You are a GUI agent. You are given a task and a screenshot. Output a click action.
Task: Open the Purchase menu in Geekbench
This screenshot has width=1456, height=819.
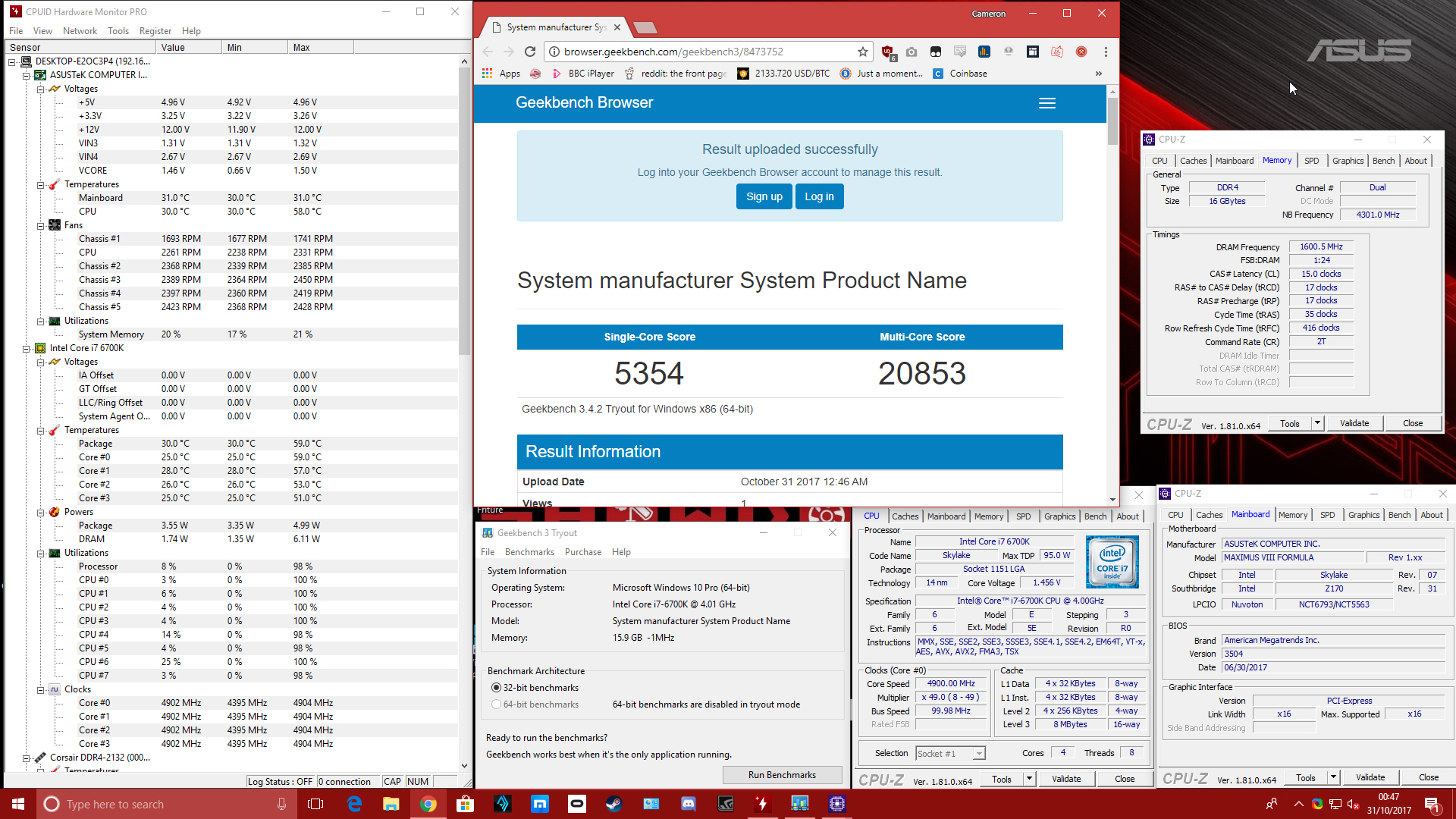point(583,552)
